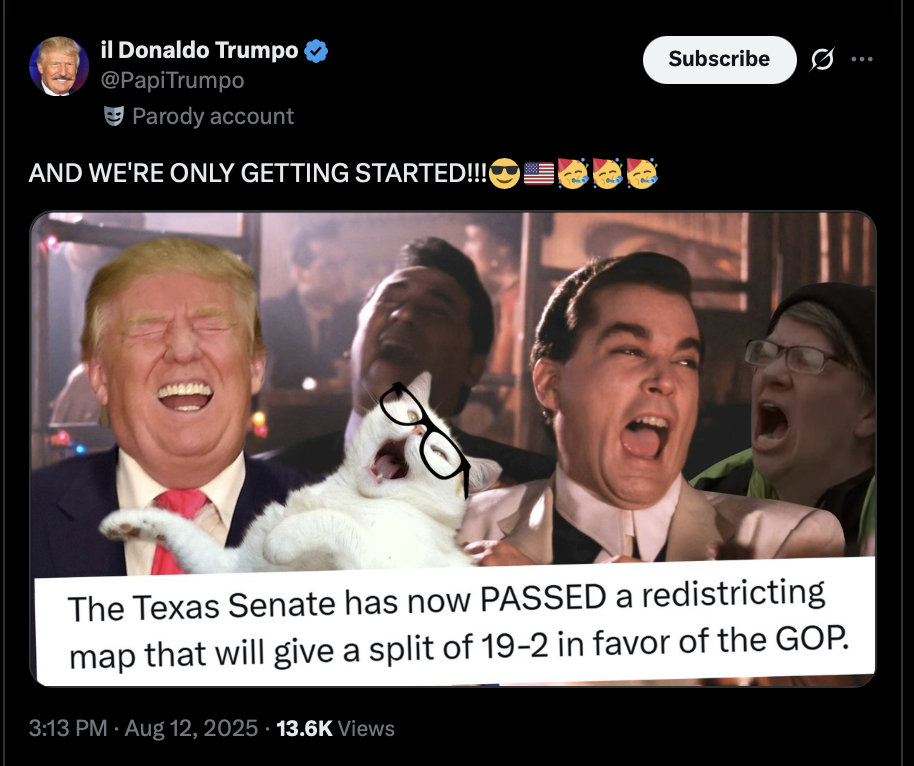Click the last party face emoji

coord(642,173)
